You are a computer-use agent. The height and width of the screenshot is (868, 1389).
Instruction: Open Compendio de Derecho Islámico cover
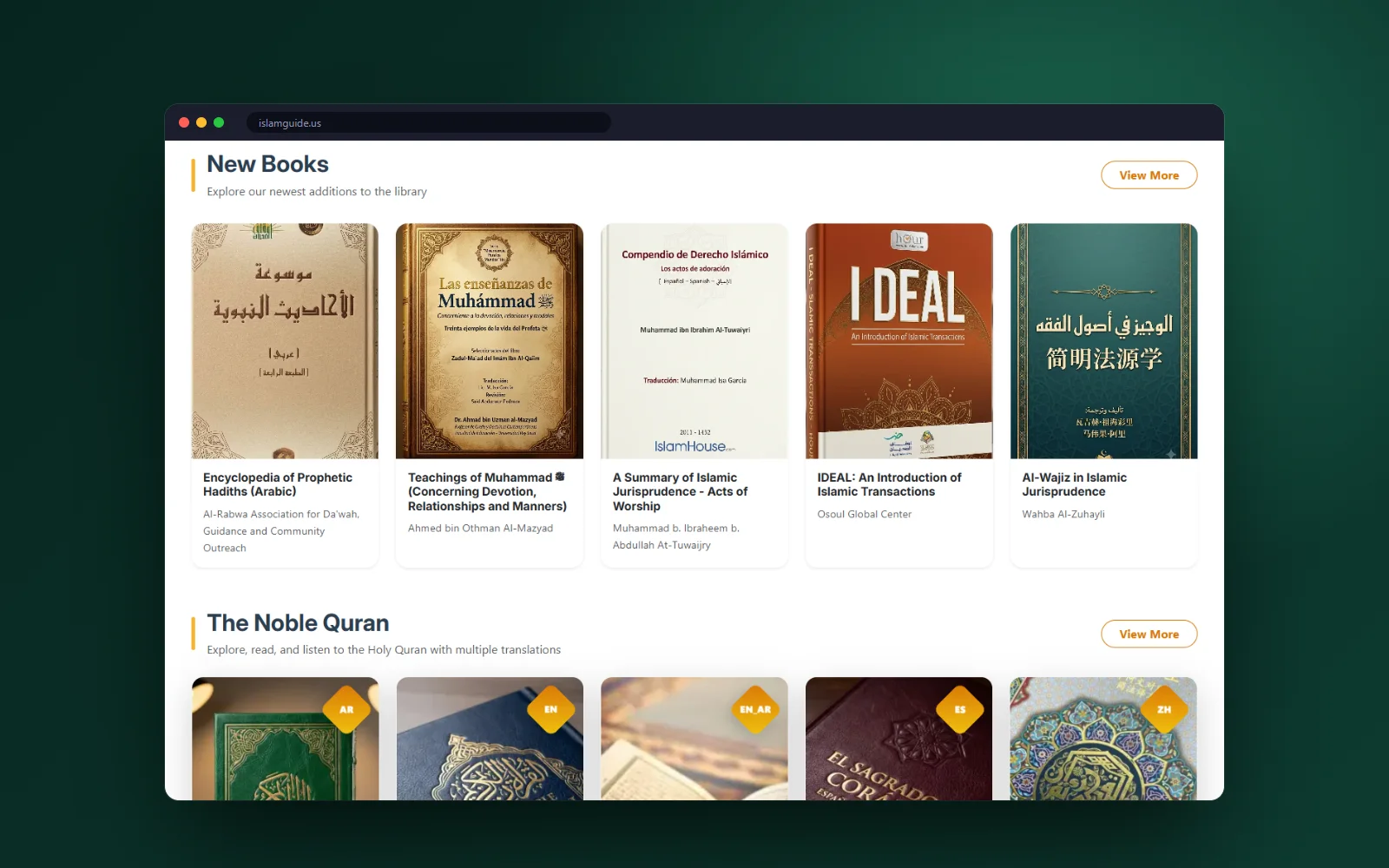point(694,341)
